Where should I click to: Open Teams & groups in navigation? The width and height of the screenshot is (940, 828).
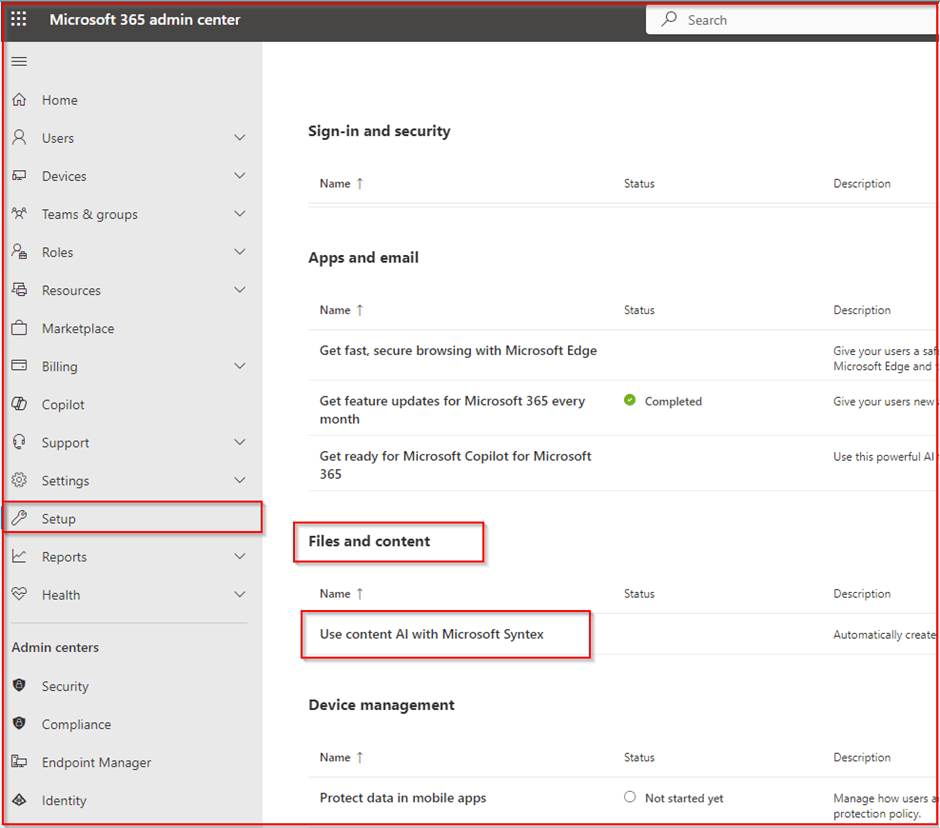pos(90,215)
